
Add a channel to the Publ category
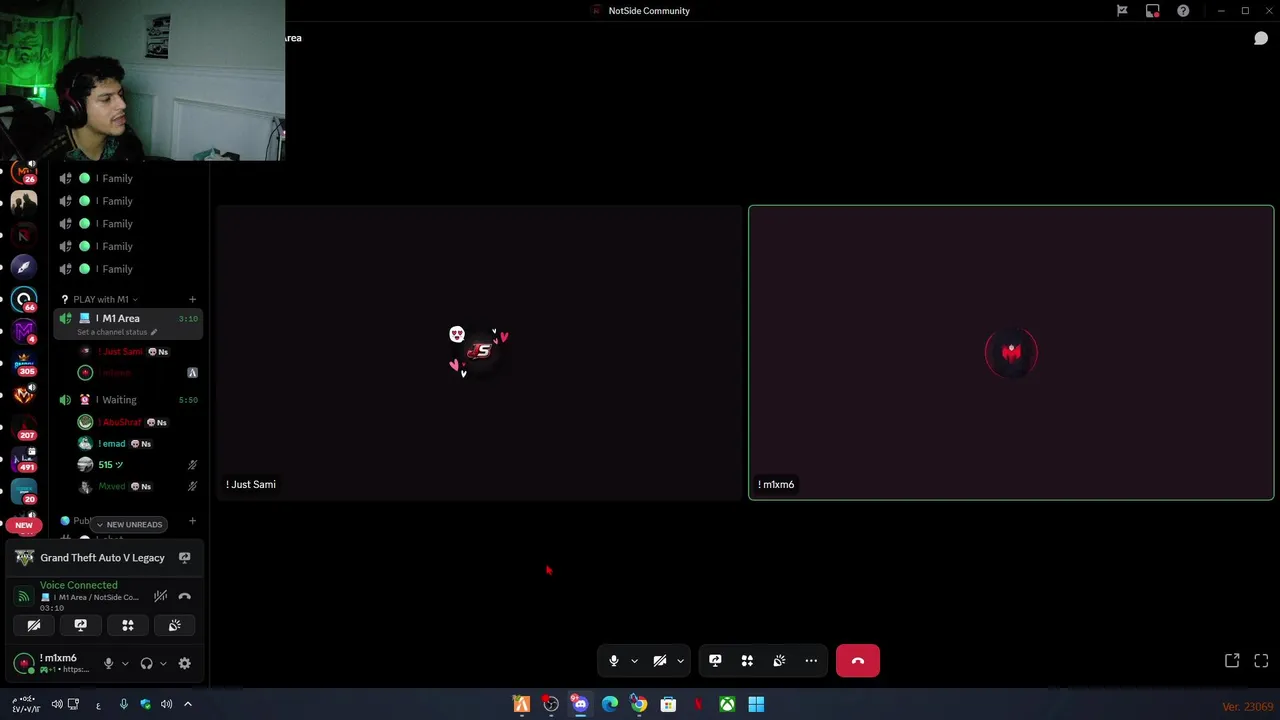(192, 521)
